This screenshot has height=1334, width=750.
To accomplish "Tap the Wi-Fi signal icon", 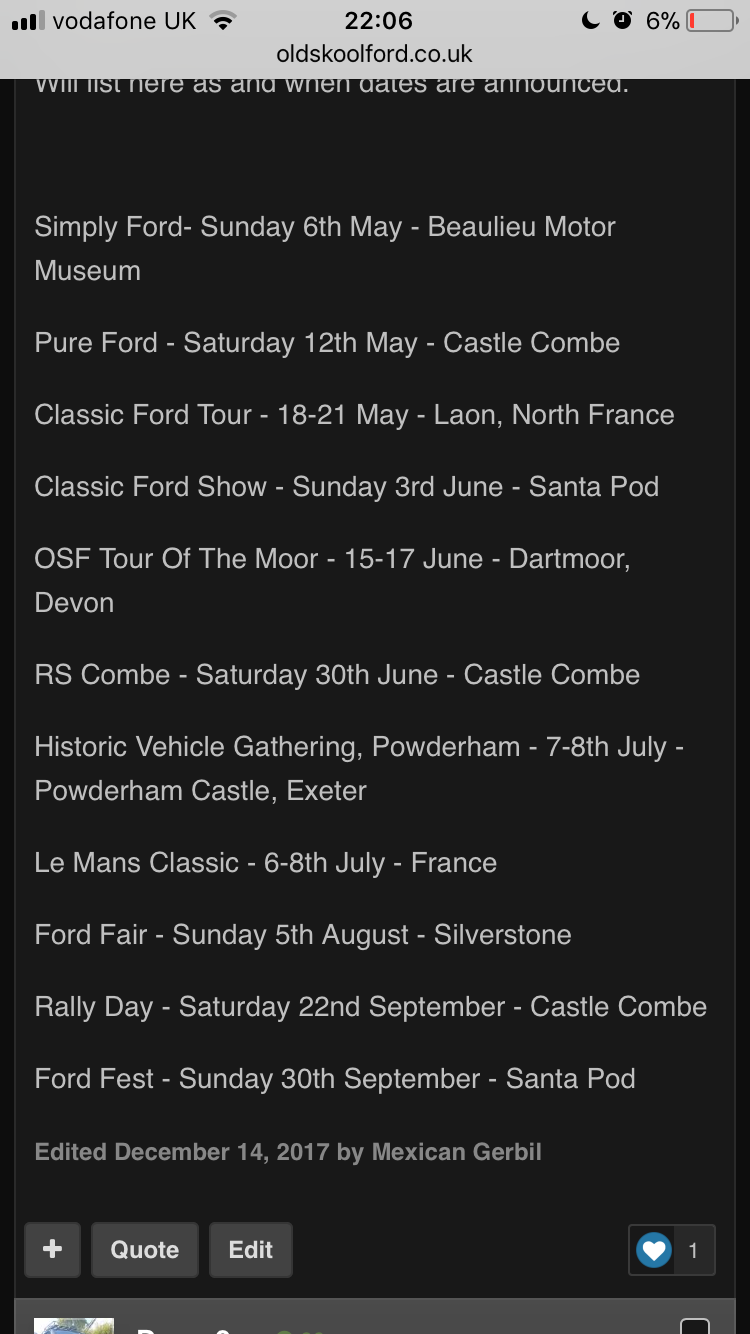I will 222,20.
